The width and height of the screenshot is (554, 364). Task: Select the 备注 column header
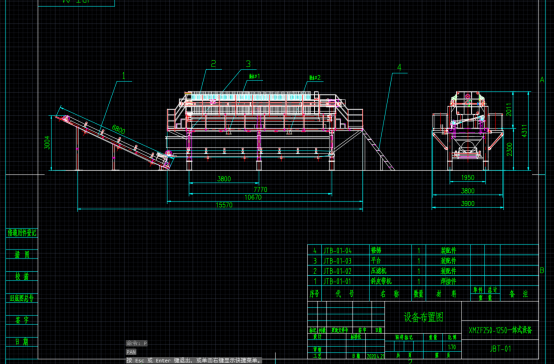pyautogui.click(x=519, y=294)
